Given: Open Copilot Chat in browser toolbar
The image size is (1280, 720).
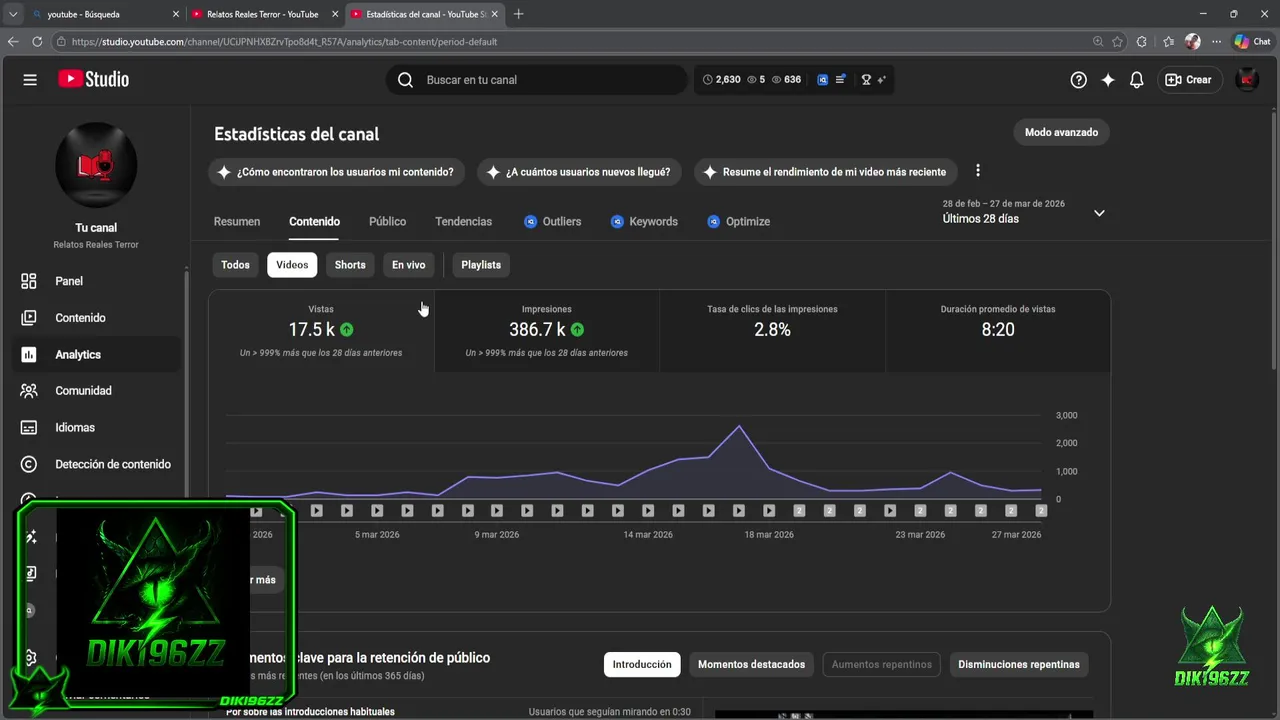Looking at the screenshot, I should point(1252,42).
